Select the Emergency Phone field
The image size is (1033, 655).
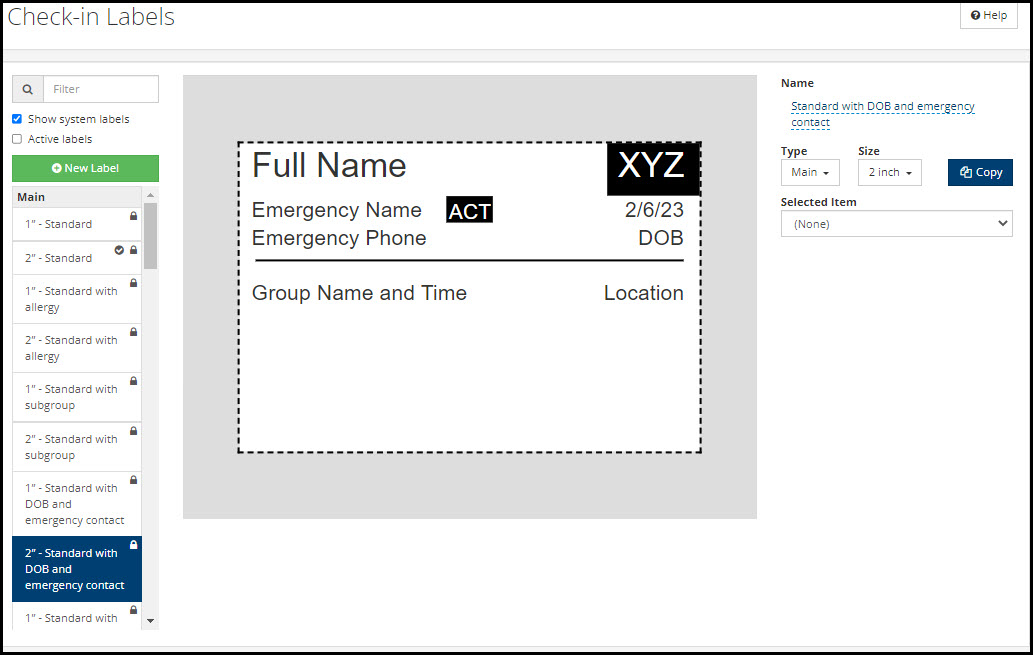pyautogui.click(x=339, y=238)
